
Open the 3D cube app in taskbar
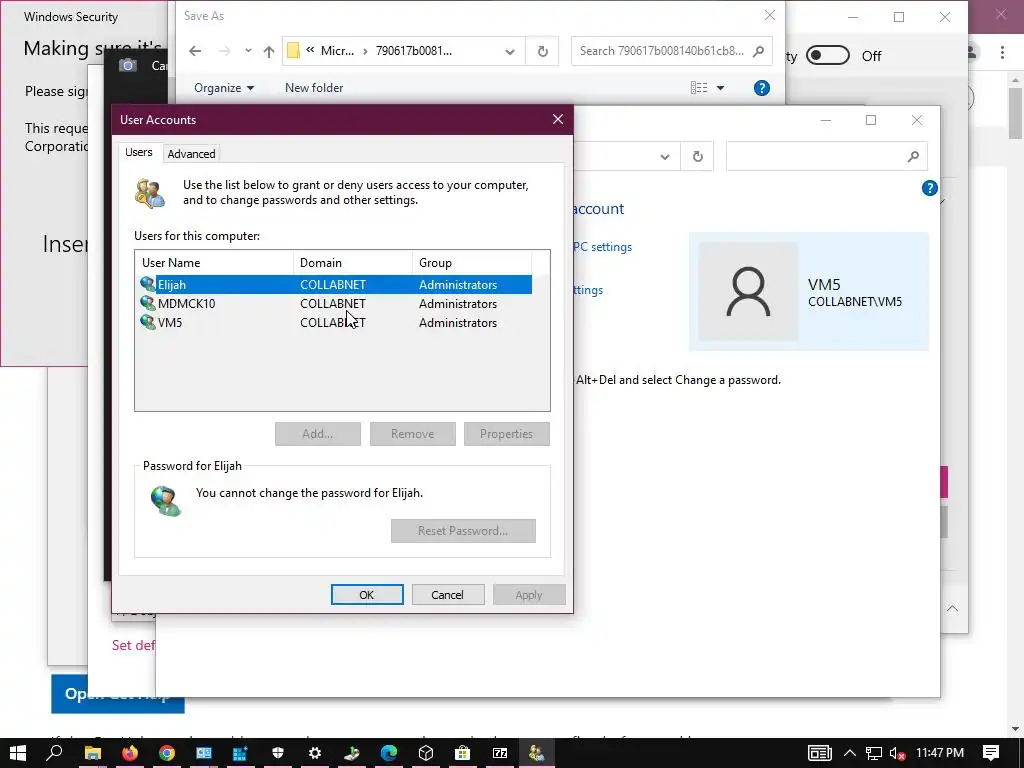(x=426, y=753)
